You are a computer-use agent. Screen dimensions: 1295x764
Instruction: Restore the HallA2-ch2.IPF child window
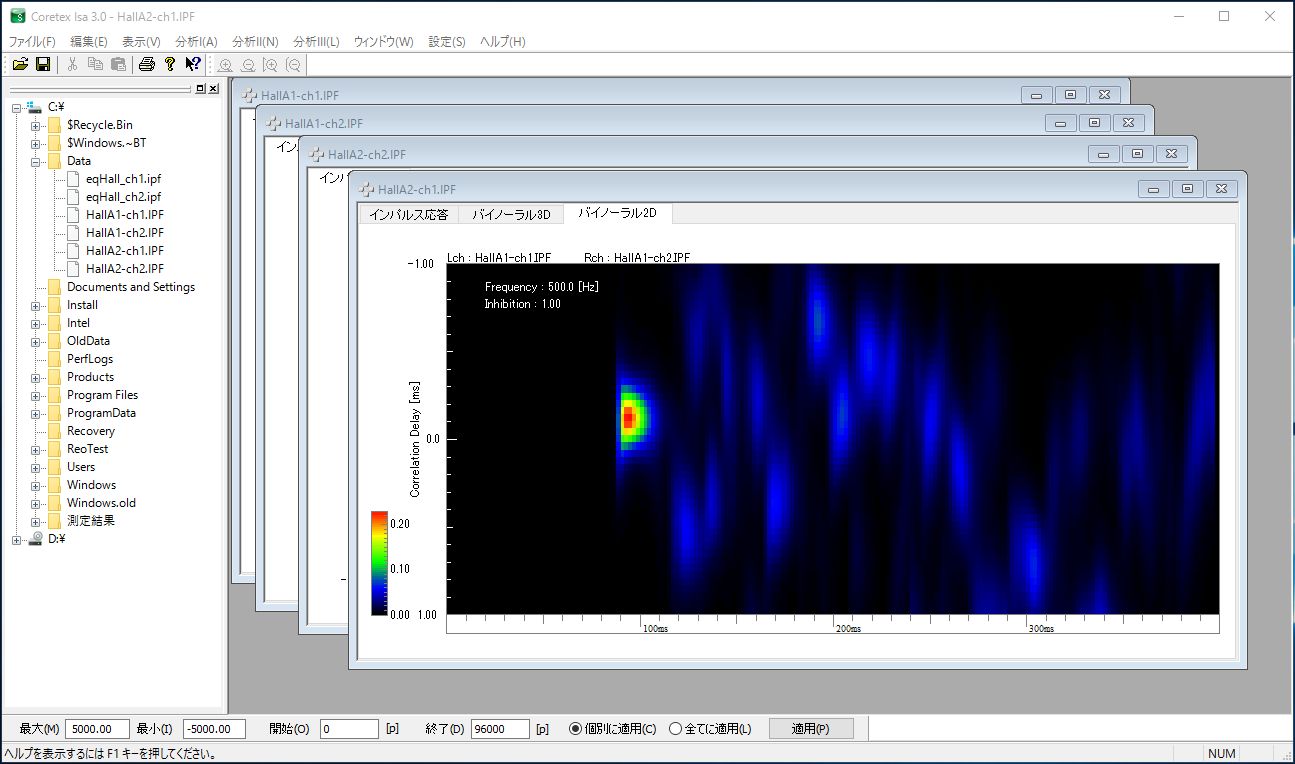(x=1137, y=154)
